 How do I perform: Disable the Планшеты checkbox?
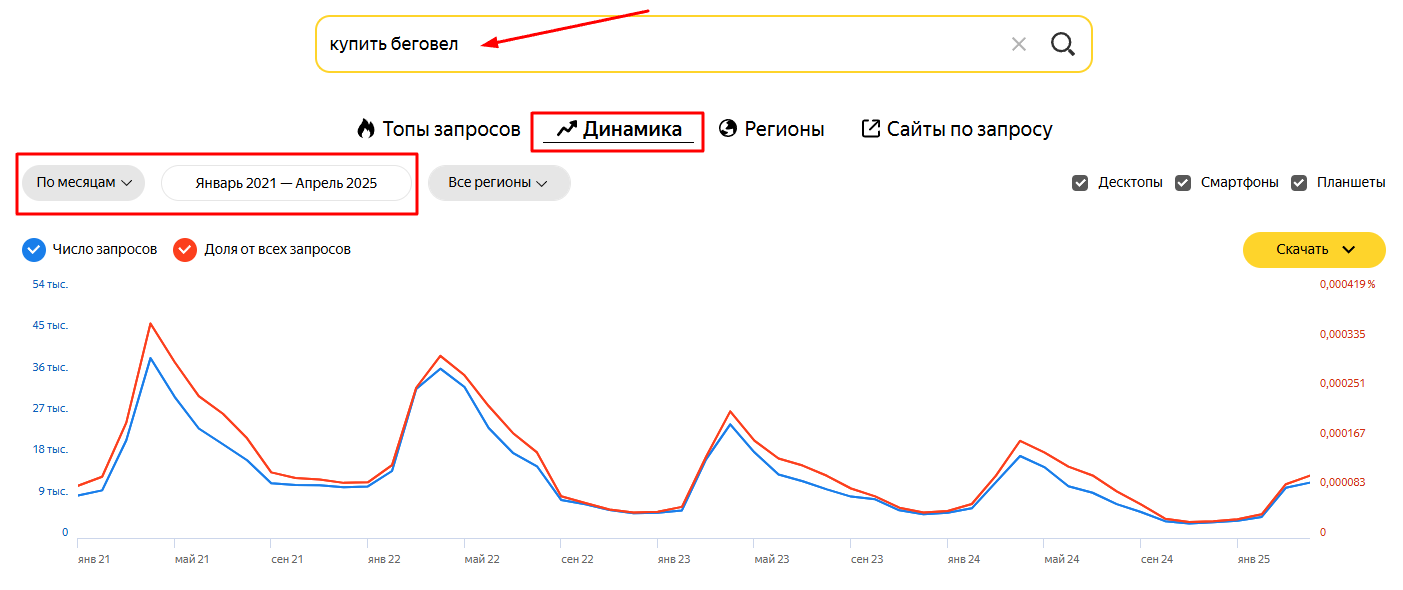point(1299,183)
